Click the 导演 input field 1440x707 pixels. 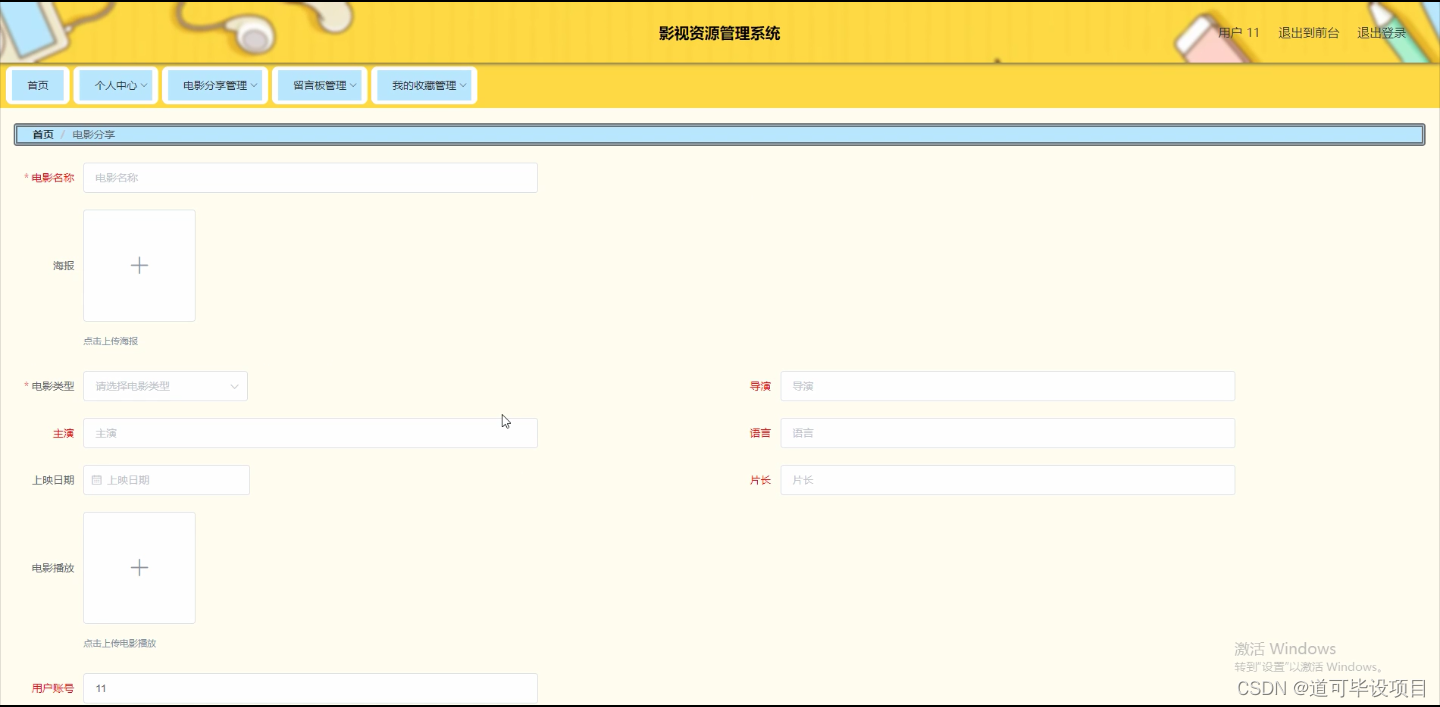coord(1006,386)
